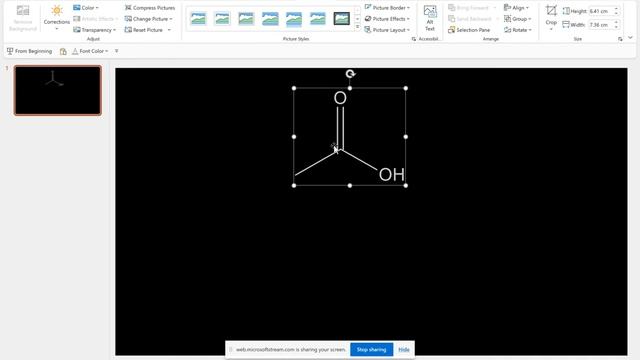The height and width of the screenshot is (360, 640).
Task: Open the Color dropdown
Action: pyautogui.click(x=86, y=8)
